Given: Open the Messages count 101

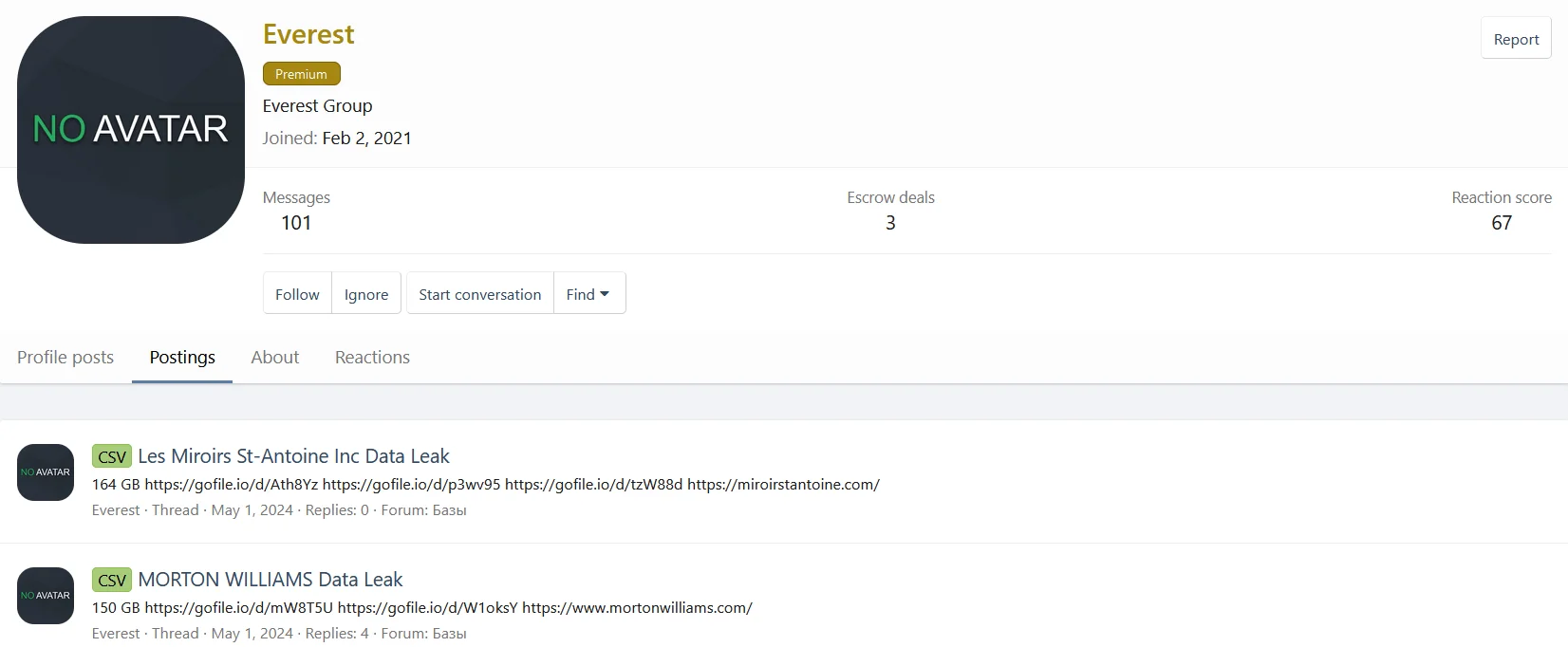Looking at the screenshot, I should (296, 223).
